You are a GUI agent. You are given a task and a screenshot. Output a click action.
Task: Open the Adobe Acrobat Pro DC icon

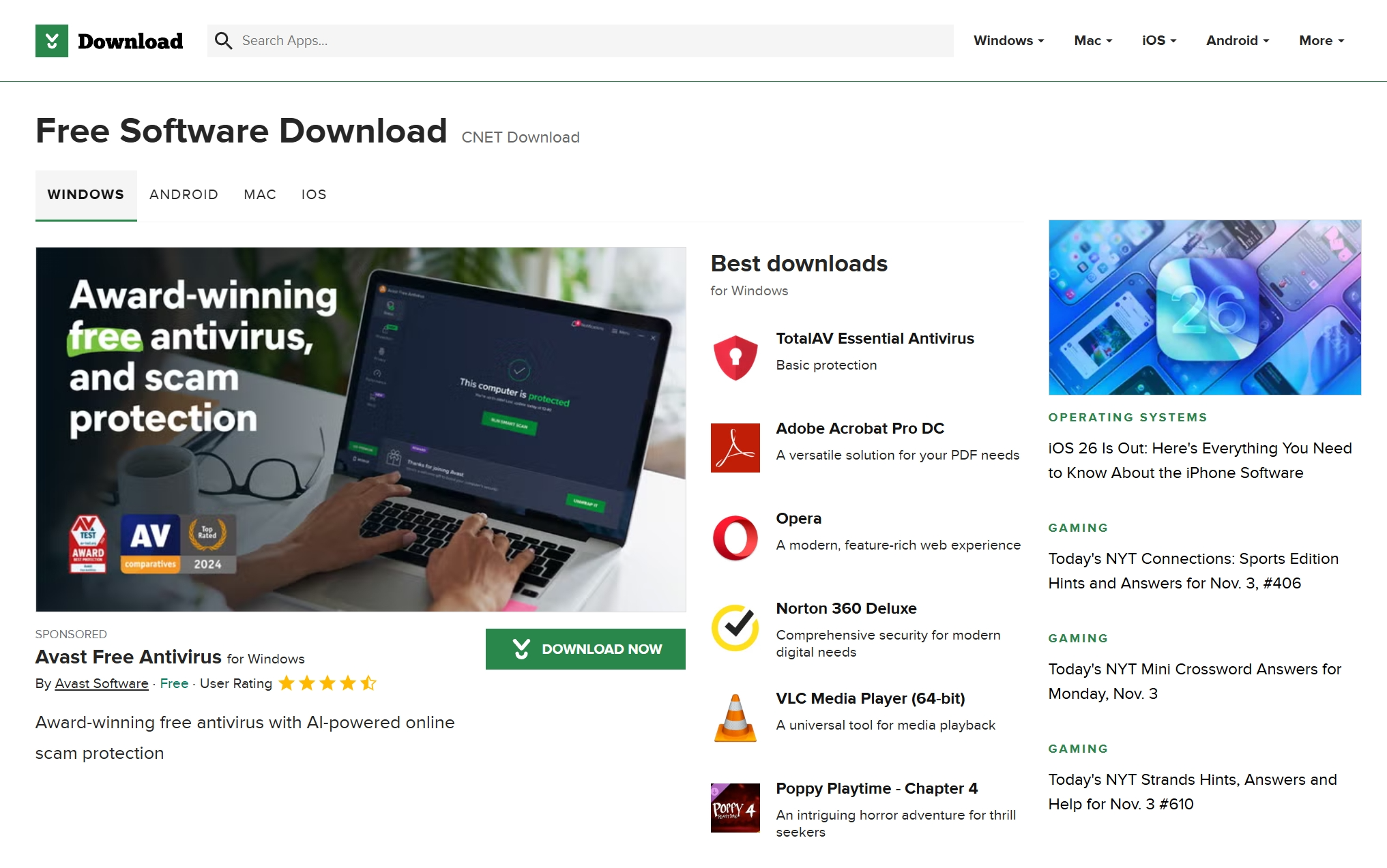click(735, 448)
